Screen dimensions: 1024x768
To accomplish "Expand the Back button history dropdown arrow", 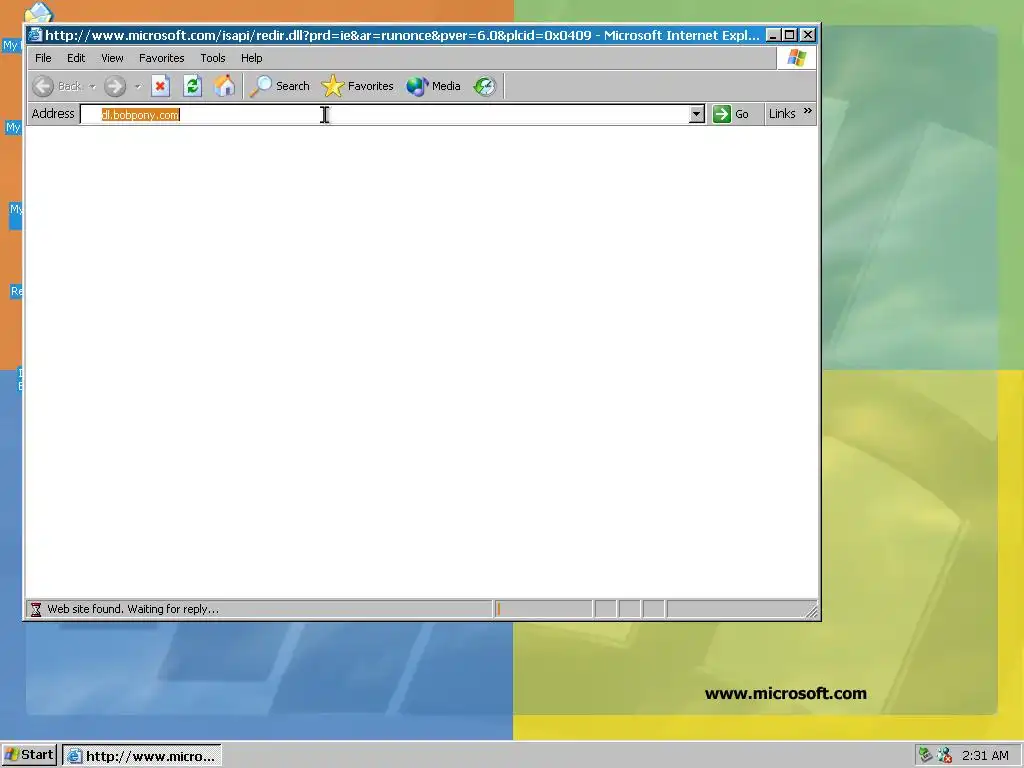I will [x=92, y=86].
